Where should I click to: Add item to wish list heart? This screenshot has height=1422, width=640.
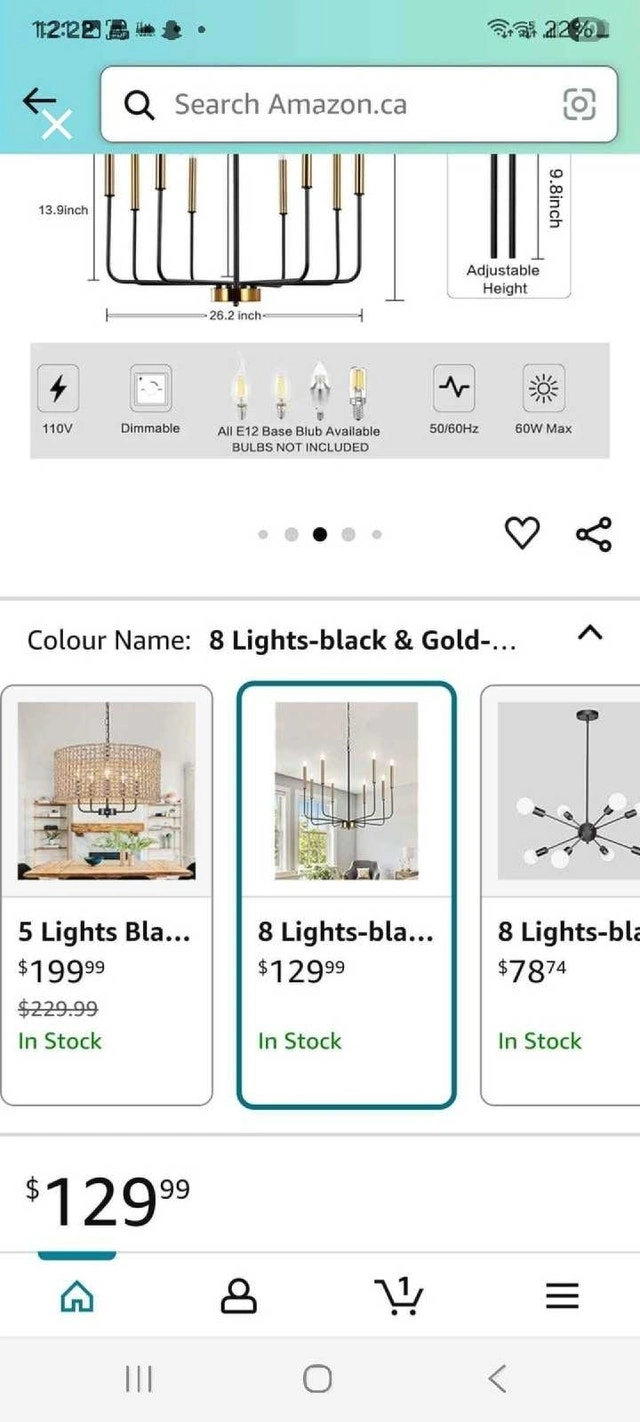click(521, 533)
